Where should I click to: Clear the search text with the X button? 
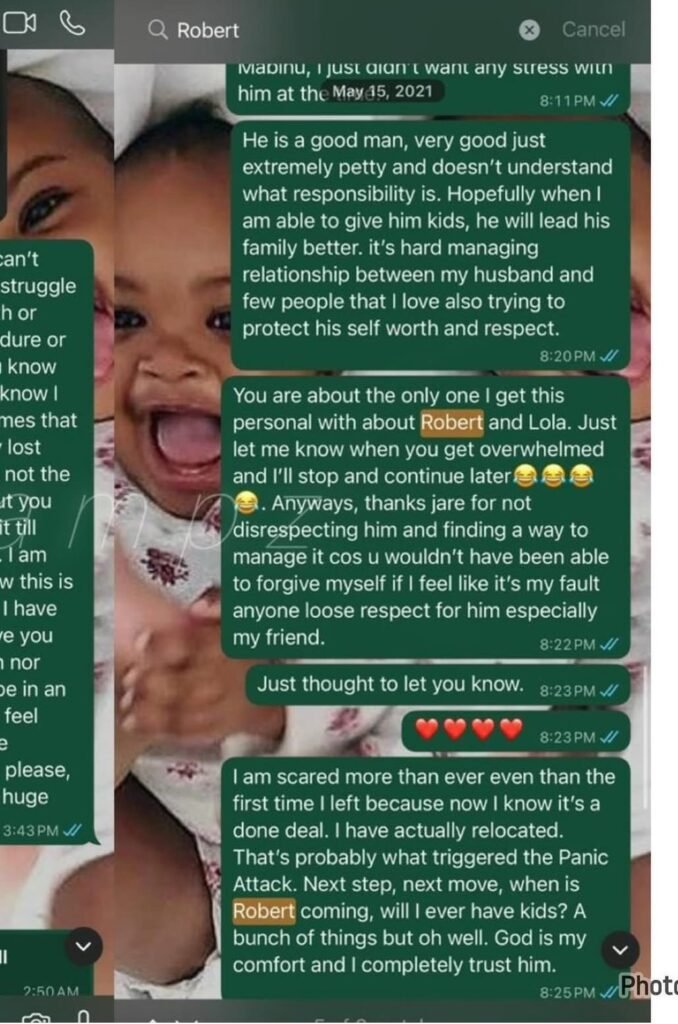[x=529, y=30]
